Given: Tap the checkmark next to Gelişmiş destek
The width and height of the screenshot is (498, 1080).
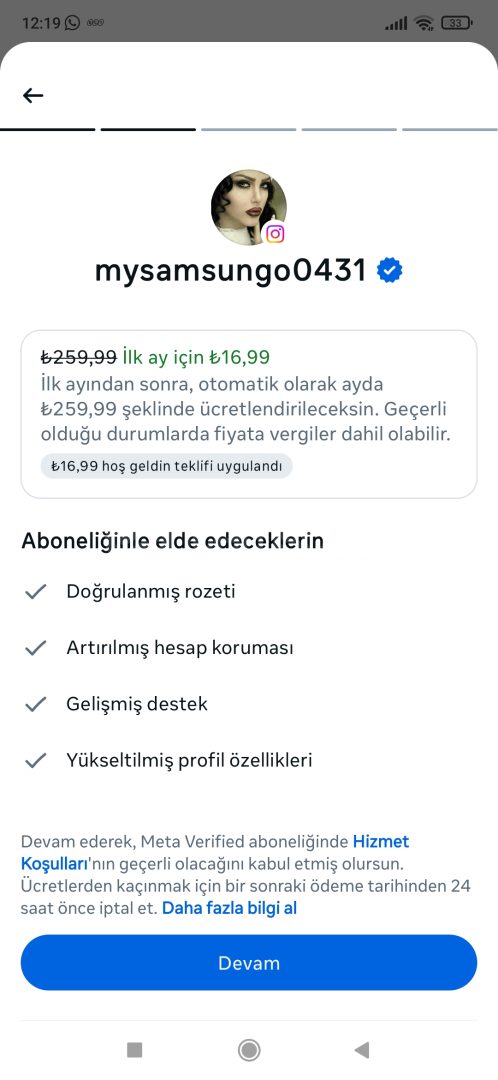Looking at the screenshot, I should pyautogui.click(x=35, y=704).
